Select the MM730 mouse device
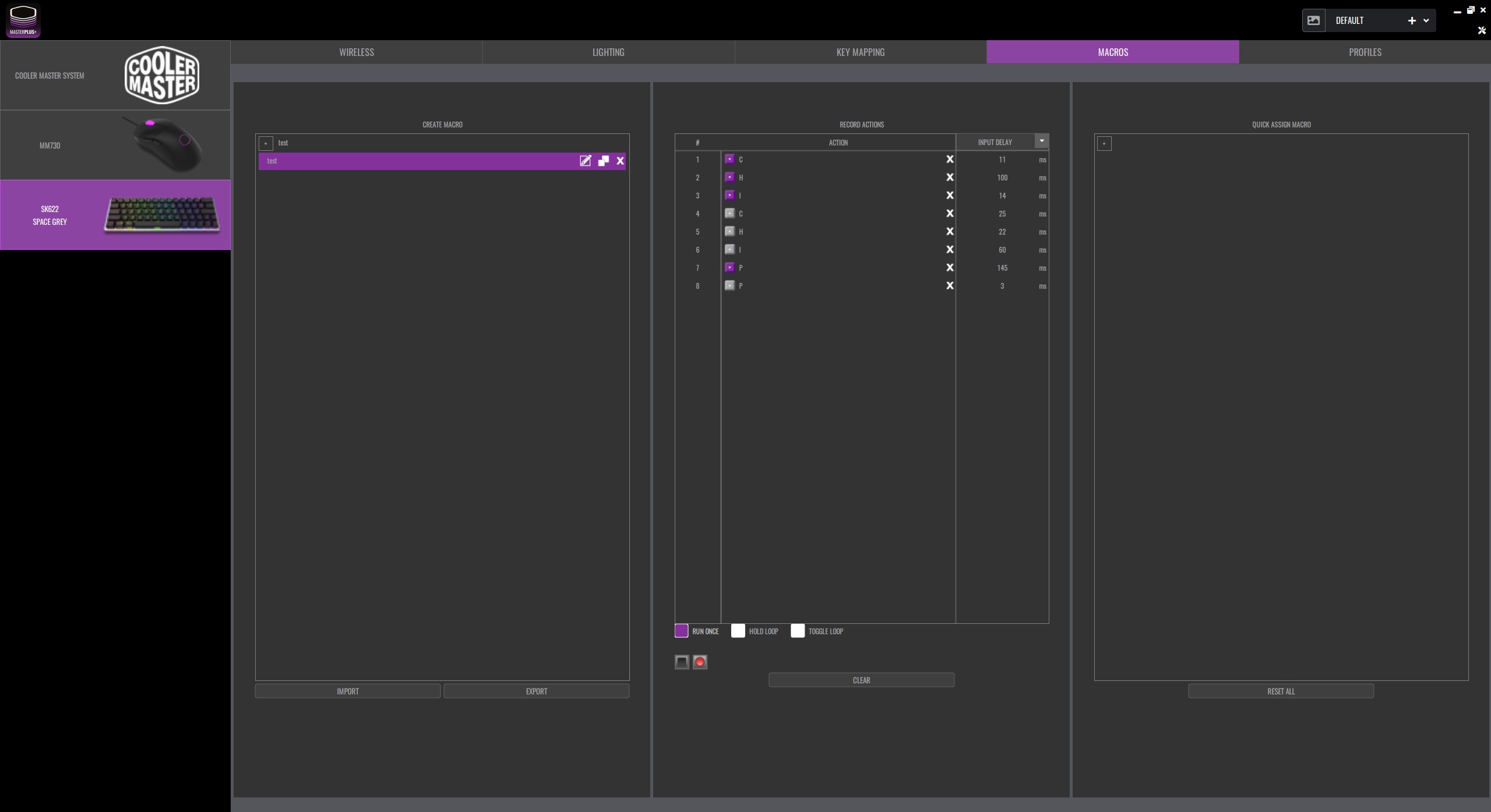Screen dimensions: 1491x812 115,145
